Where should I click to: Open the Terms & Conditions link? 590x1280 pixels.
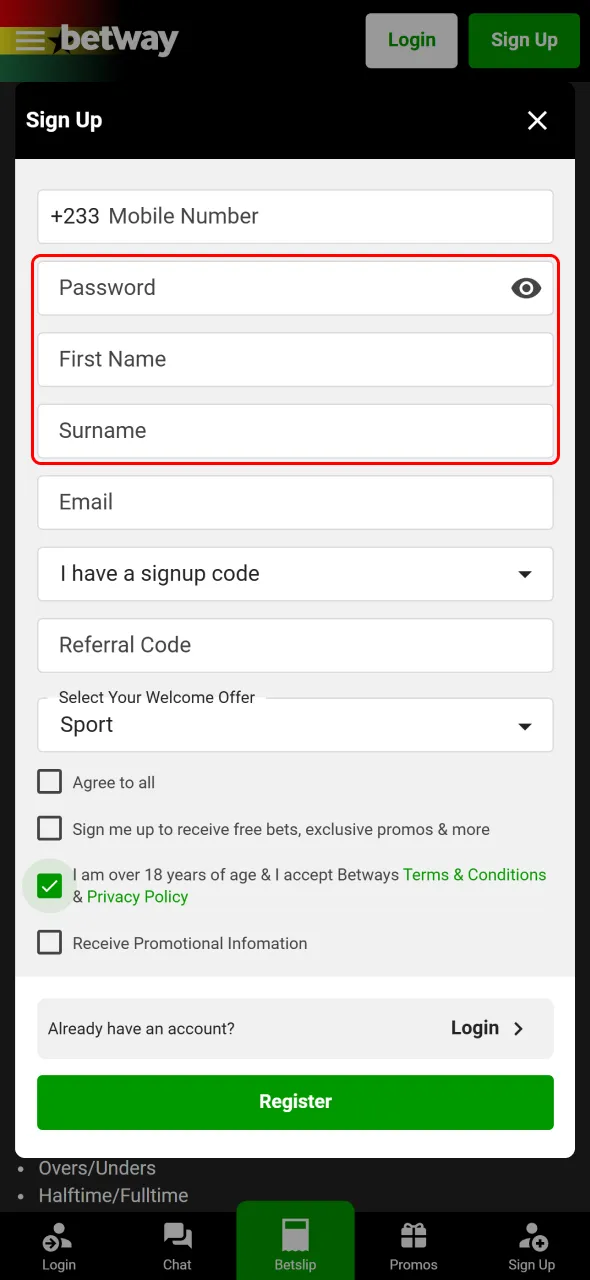[x=475, y=874]
